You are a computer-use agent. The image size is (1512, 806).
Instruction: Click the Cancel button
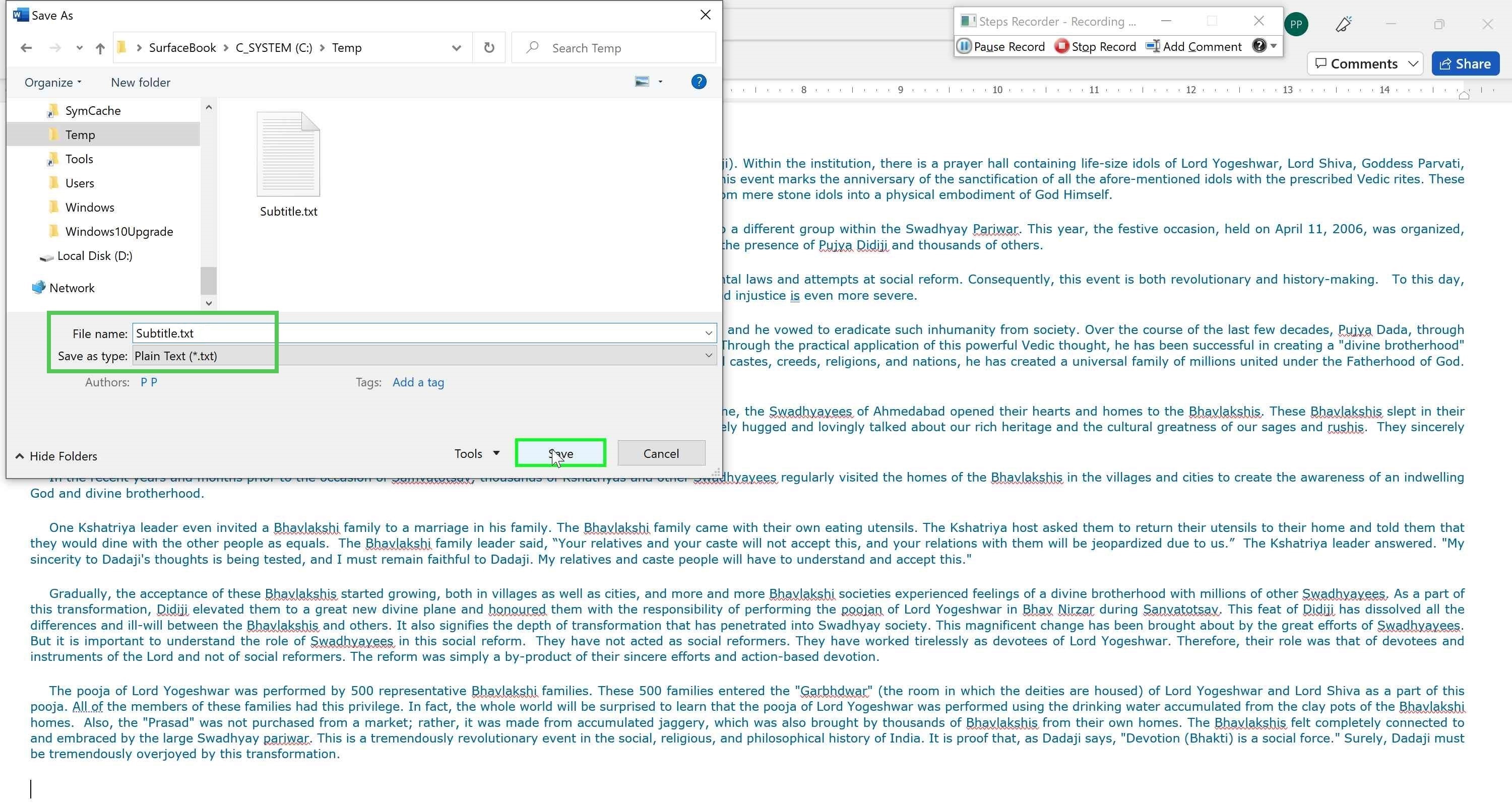[x=661, y=453]
